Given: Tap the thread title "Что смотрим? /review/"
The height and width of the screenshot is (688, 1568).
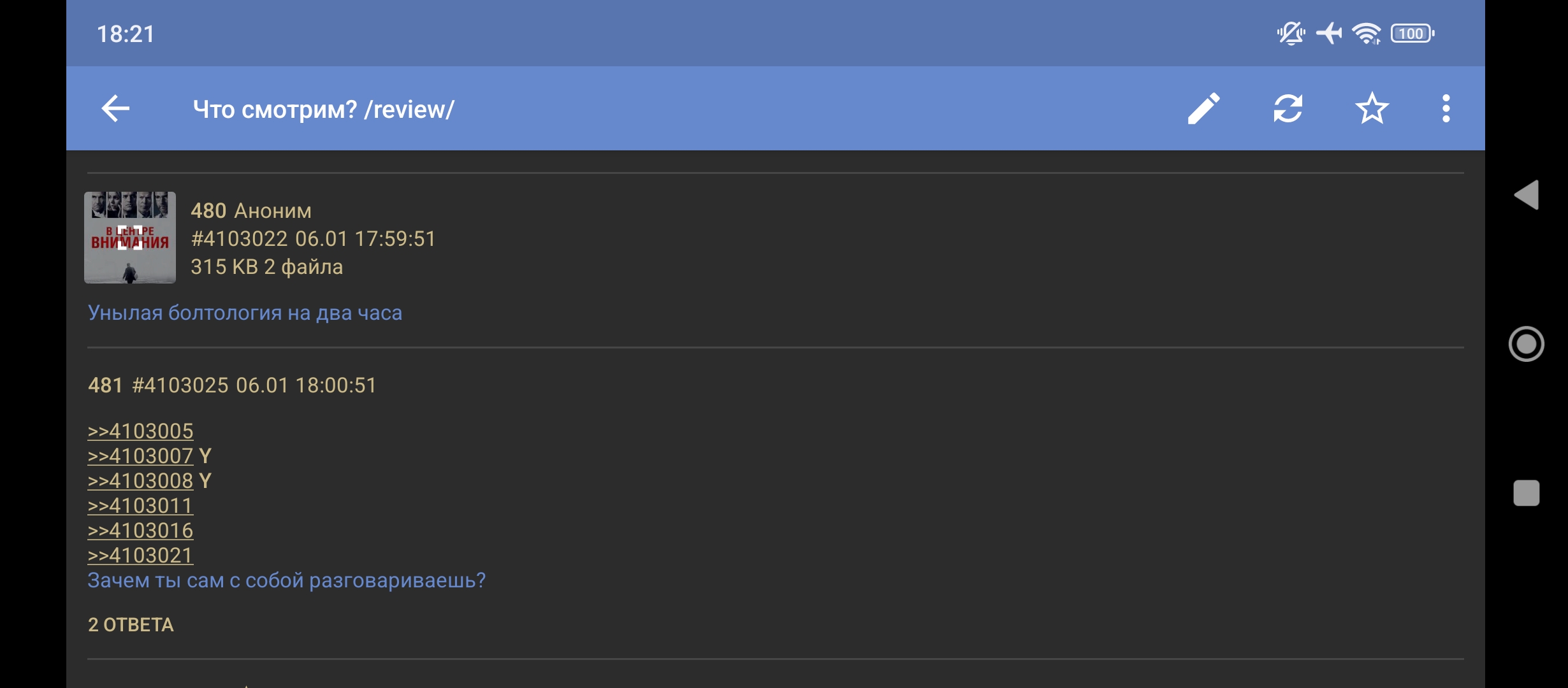Looking at the screenshot, I should tap(324, 110).
